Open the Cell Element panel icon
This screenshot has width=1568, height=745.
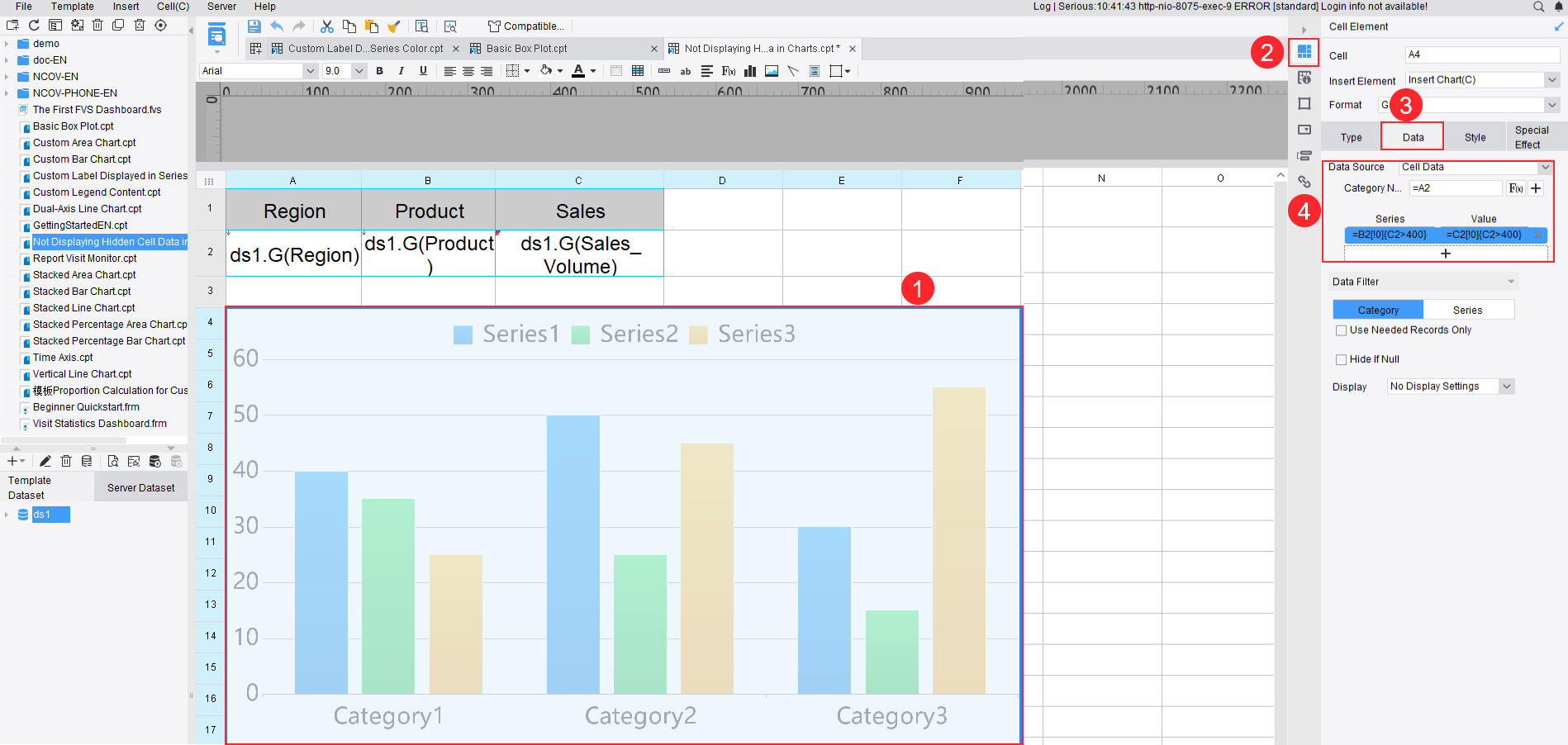coord(1304,52)
